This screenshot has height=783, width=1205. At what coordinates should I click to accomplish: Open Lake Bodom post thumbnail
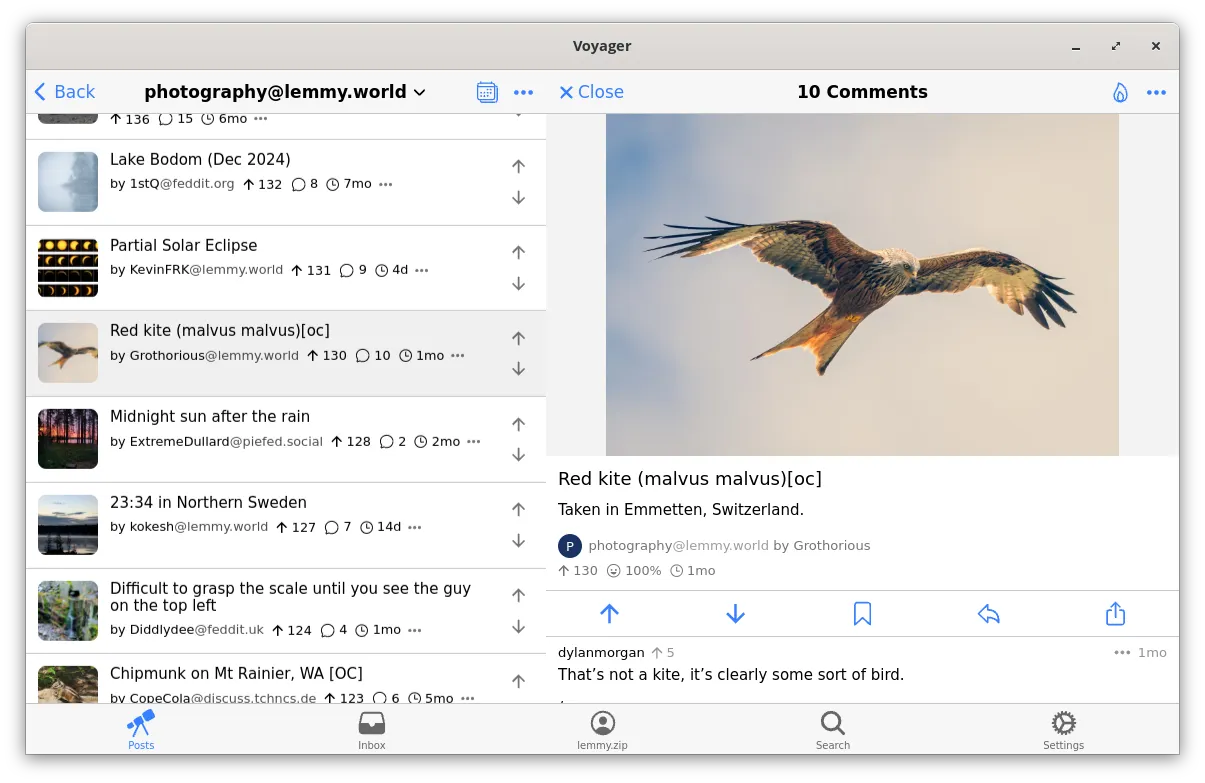(68, 182)
